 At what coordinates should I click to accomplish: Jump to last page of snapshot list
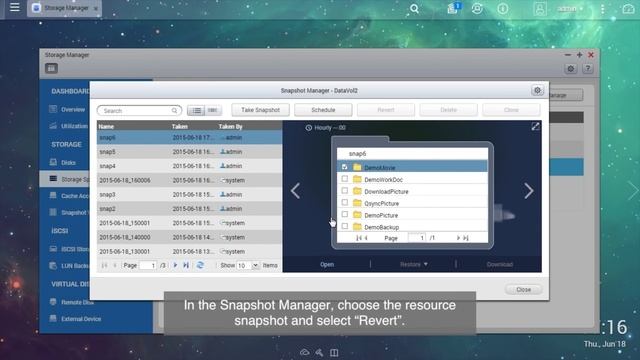point(186,265)
